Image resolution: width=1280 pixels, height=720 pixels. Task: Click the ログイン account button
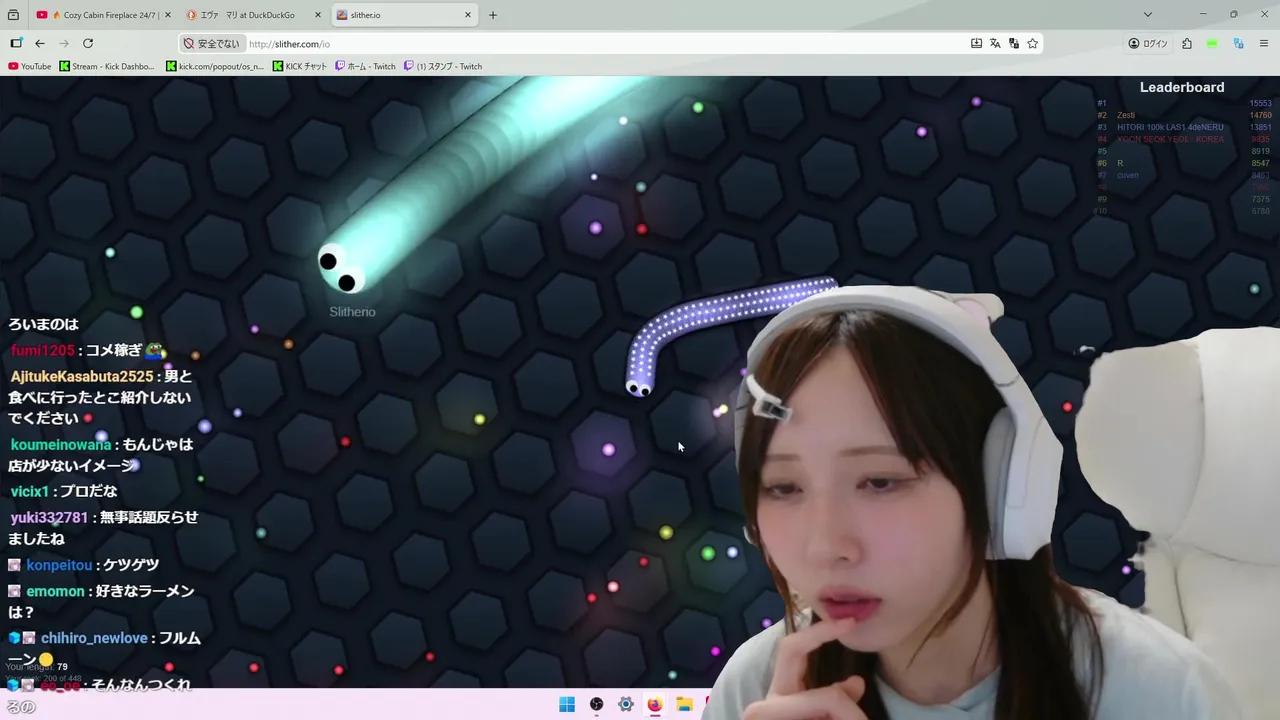click(x=1148, y=43)
